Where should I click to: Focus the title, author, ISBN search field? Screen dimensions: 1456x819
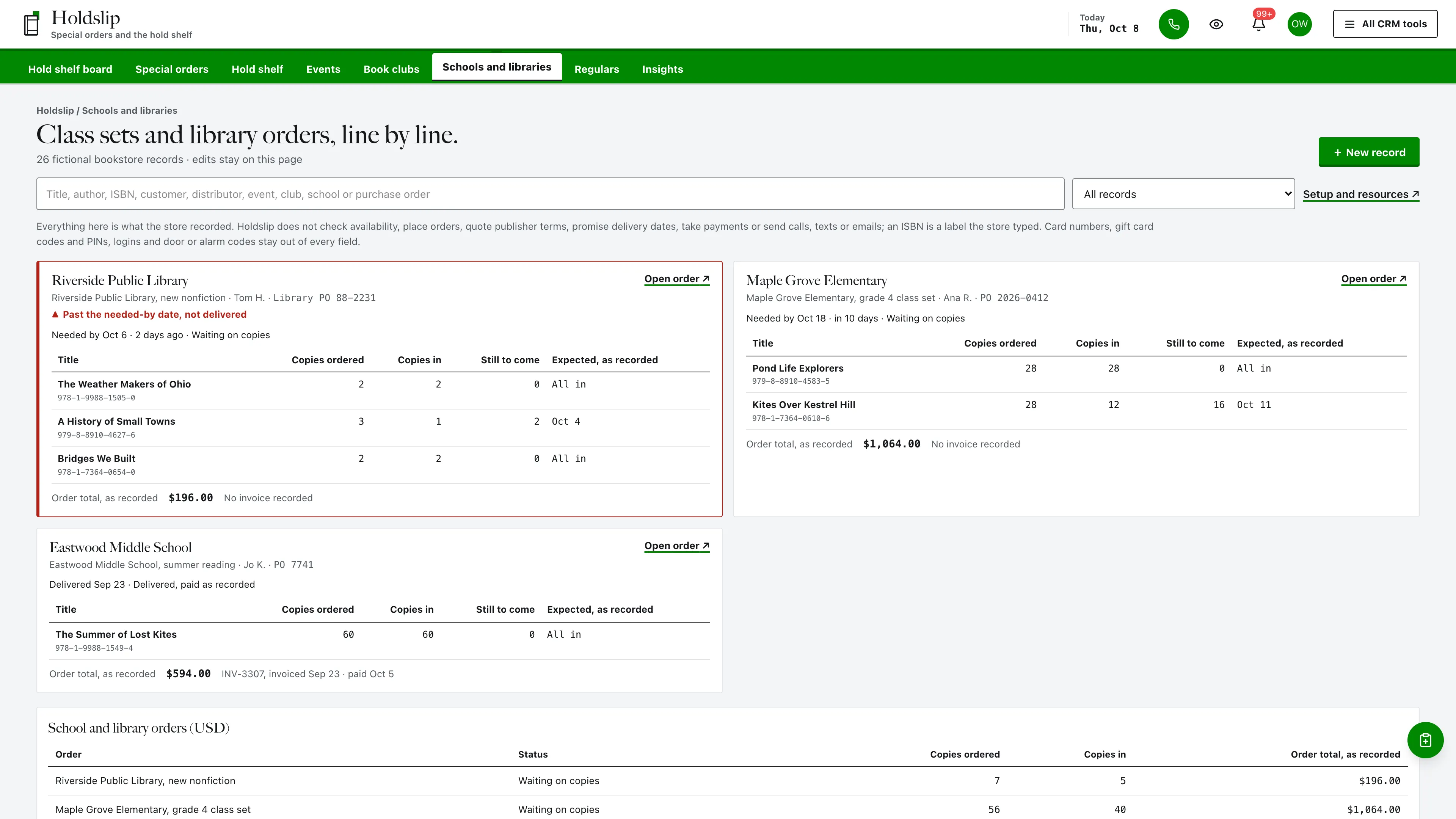point(550,194)
